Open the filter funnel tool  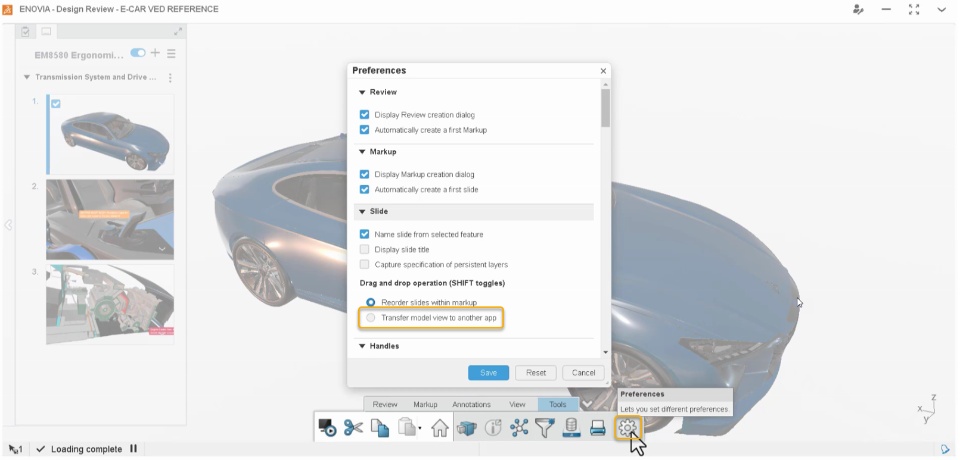[545, 428]
